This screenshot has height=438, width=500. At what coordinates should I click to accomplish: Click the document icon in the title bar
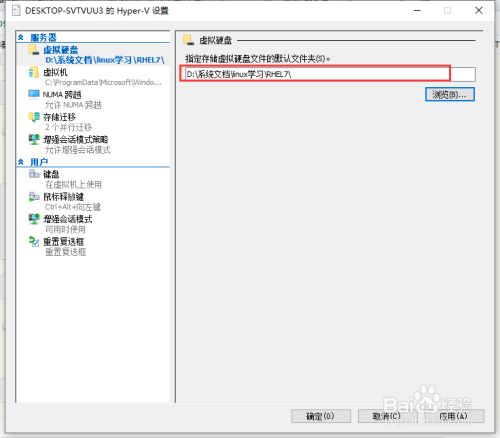[16, 11]
